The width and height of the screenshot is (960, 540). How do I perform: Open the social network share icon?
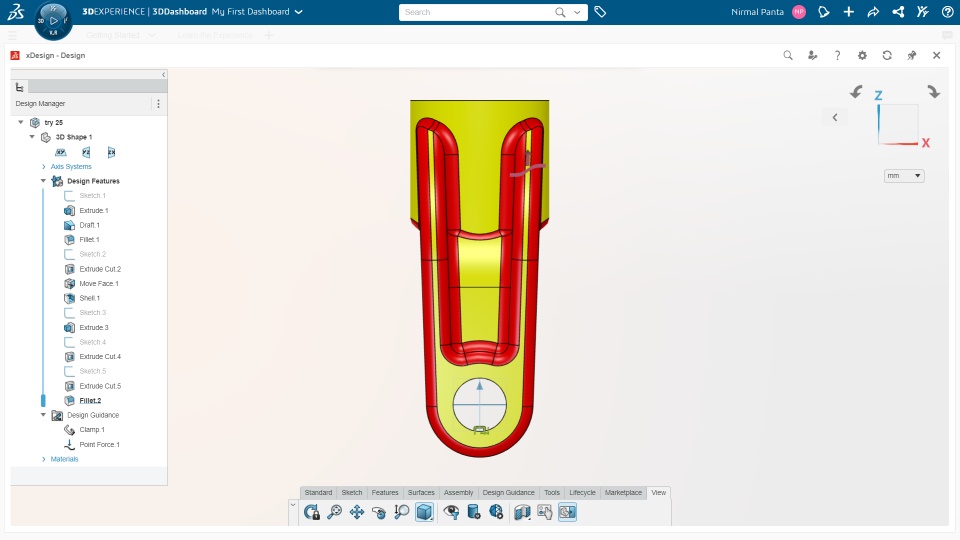tap(898, 12)
